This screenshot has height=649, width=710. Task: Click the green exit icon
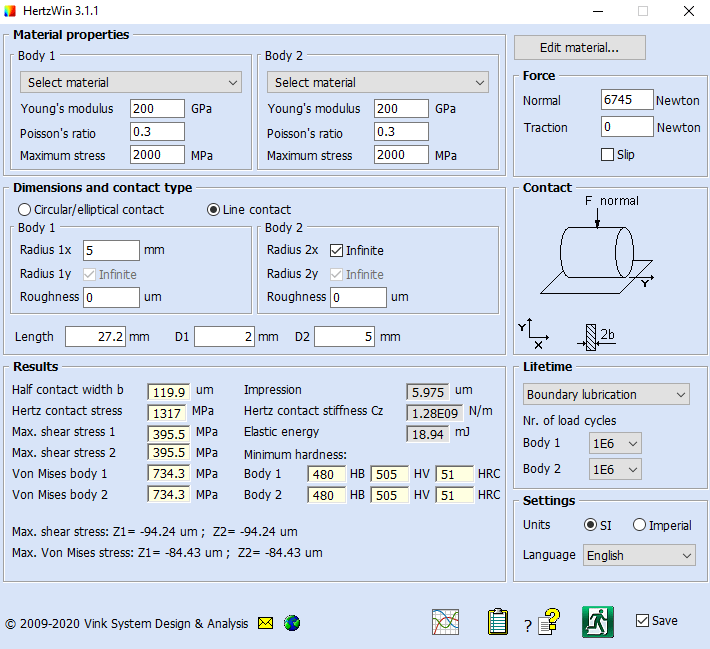click(x=597, y=622)
